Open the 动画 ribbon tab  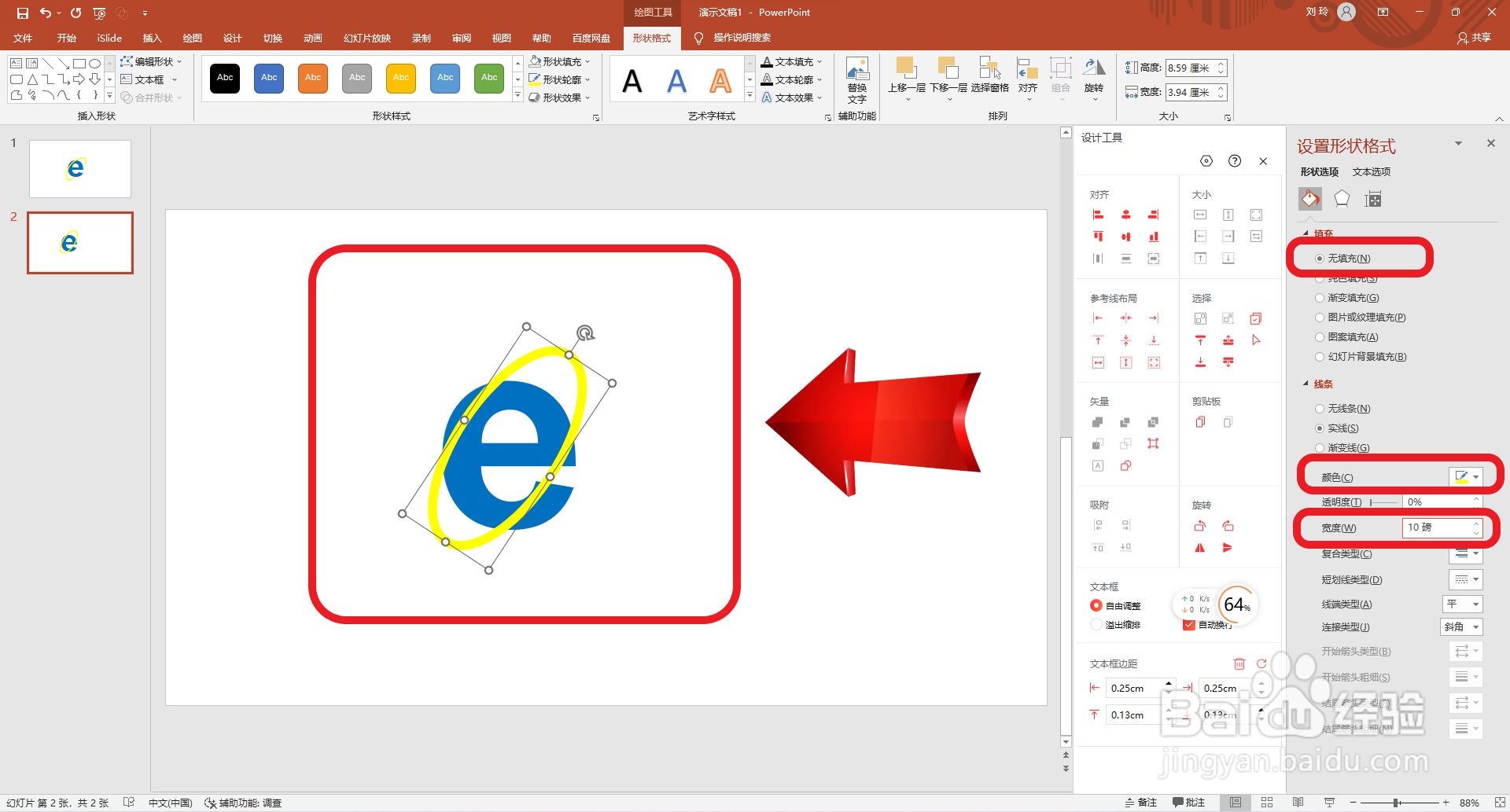click(312, 38)
